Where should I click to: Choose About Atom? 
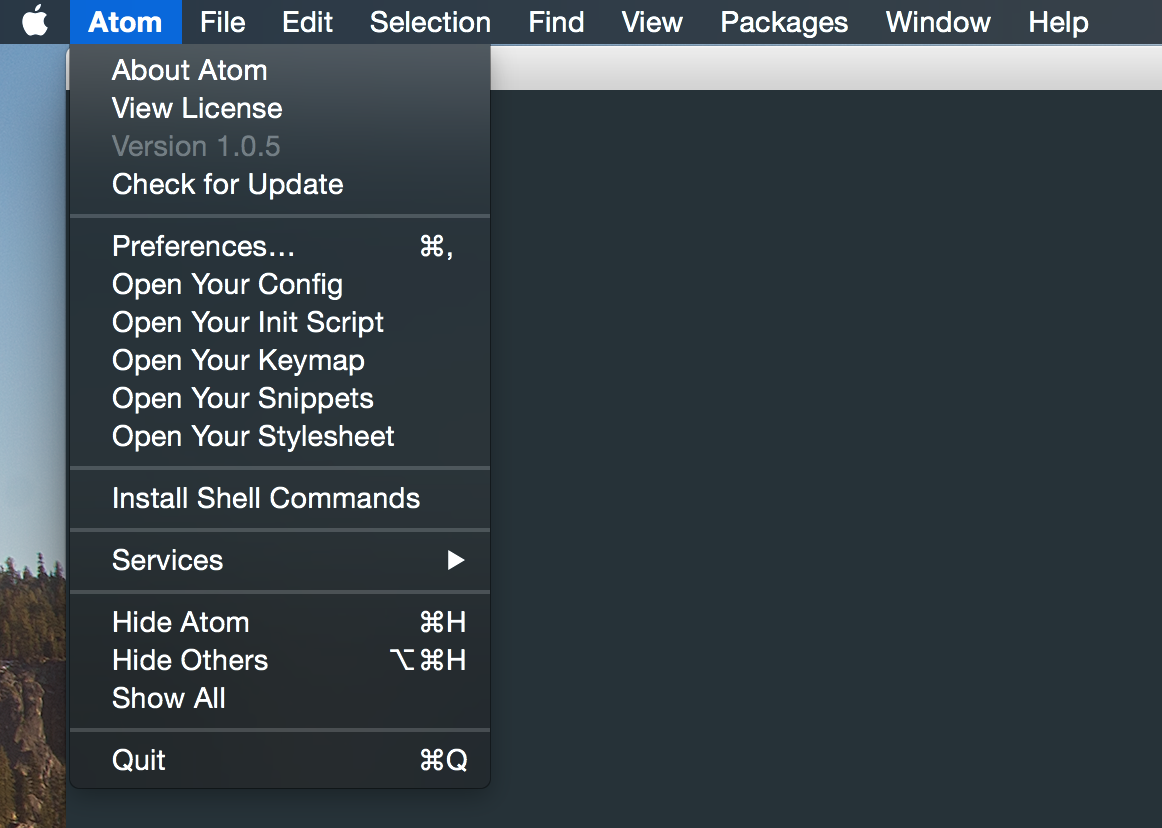[x=280, y=70]
